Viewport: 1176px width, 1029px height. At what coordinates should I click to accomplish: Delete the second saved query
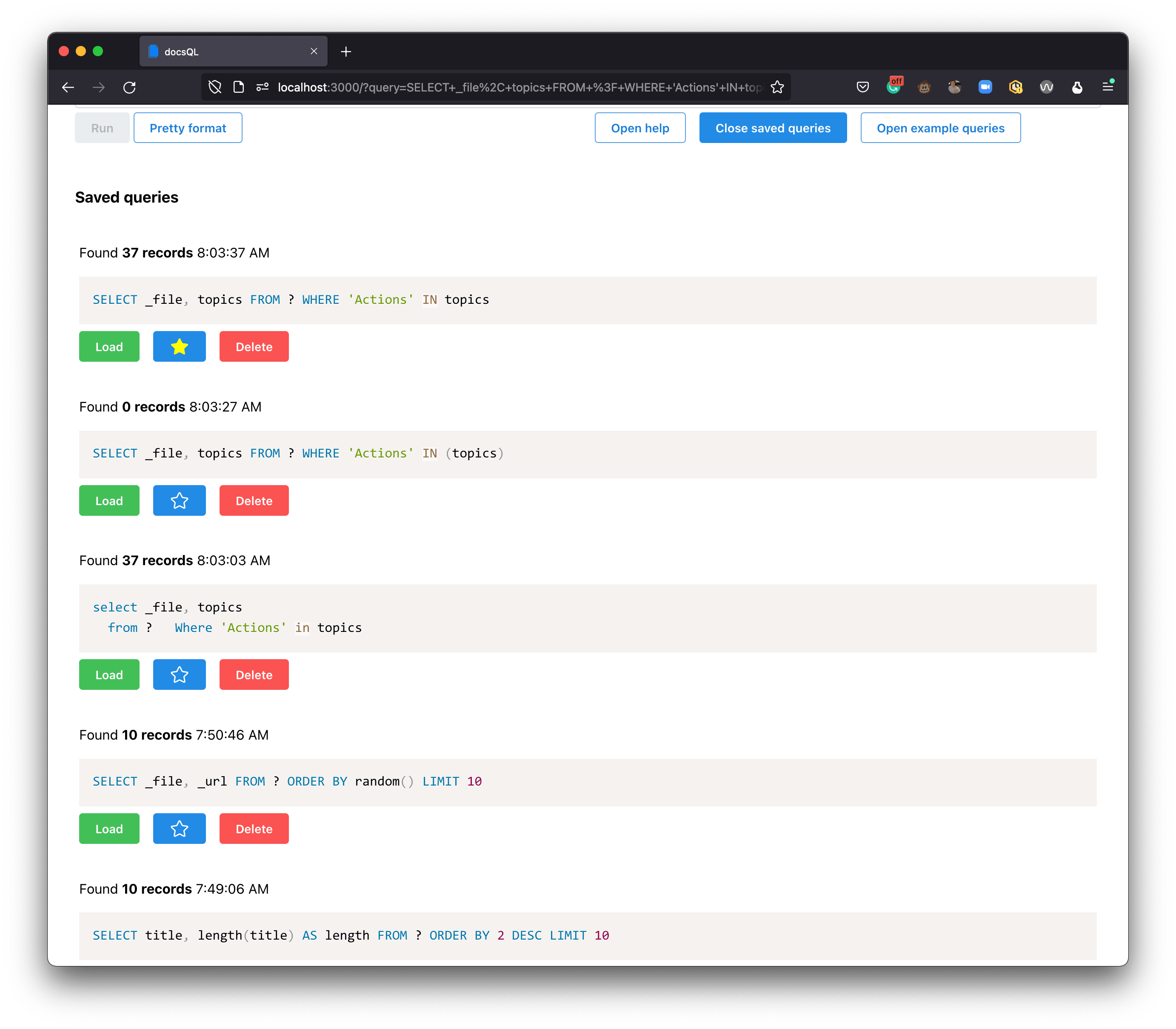[253, 501]
